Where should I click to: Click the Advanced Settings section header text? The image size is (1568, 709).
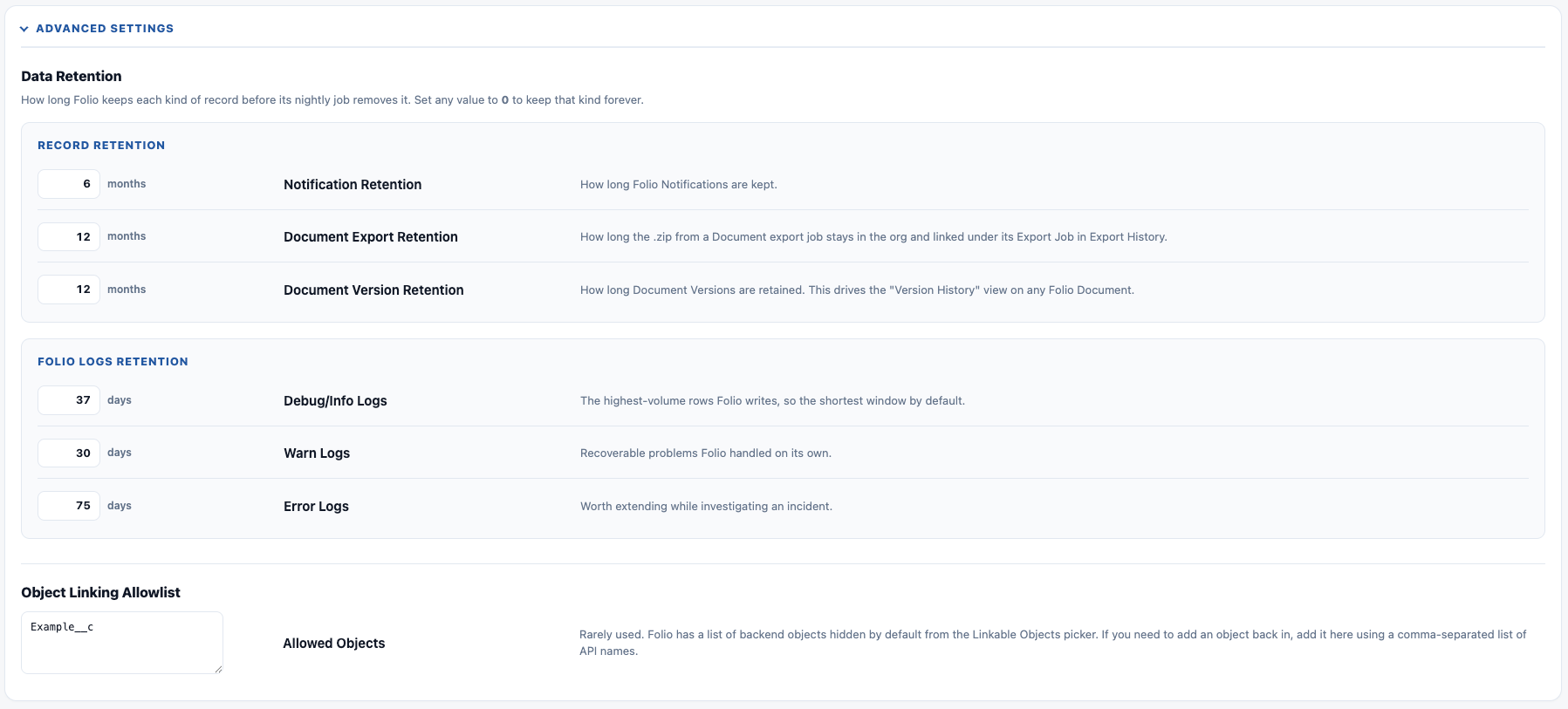click(x=105, y=29)
